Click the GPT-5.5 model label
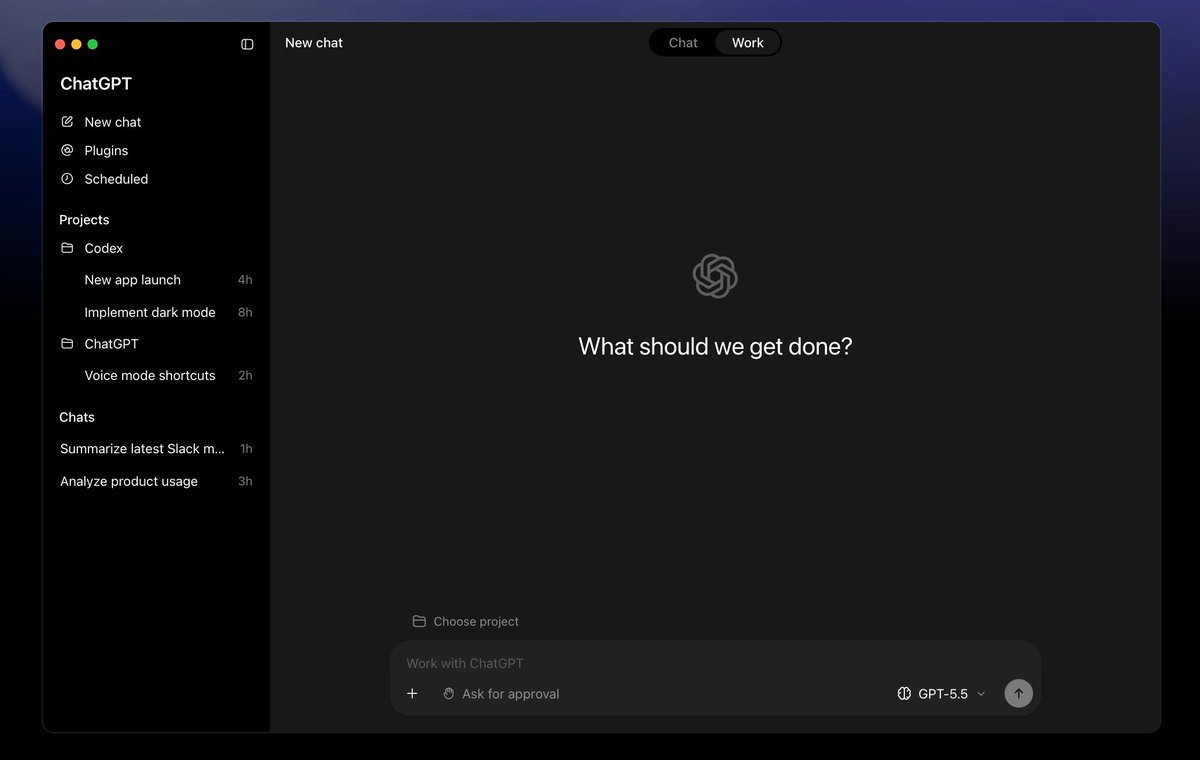The image size is (1200, 760). coord(943,693)
